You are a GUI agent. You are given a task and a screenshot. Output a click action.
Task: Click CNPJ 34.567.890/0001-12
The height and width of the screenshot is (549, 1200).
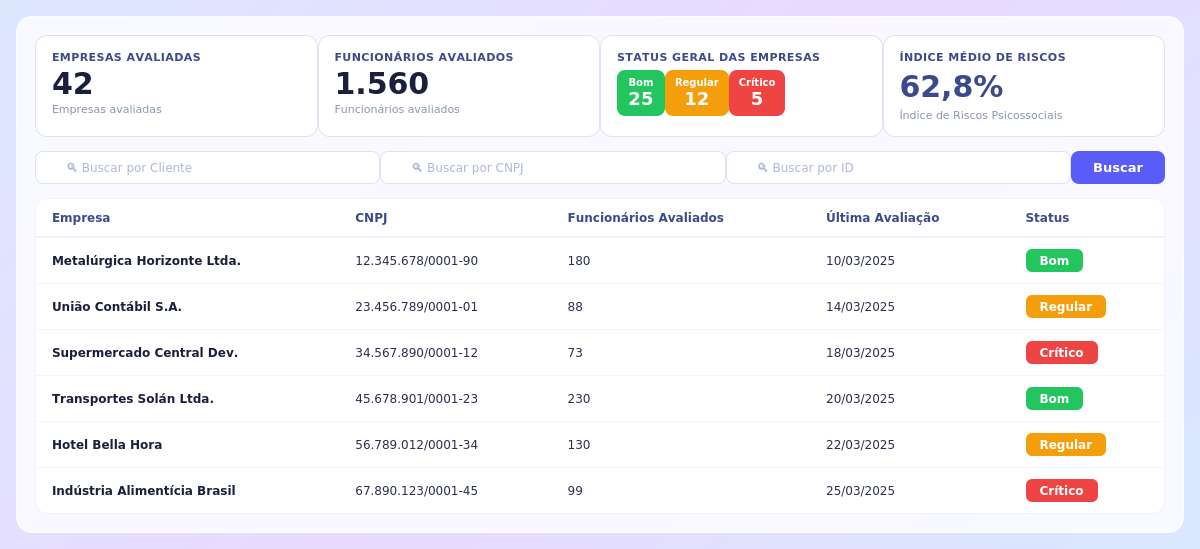[x=416, y=353]
